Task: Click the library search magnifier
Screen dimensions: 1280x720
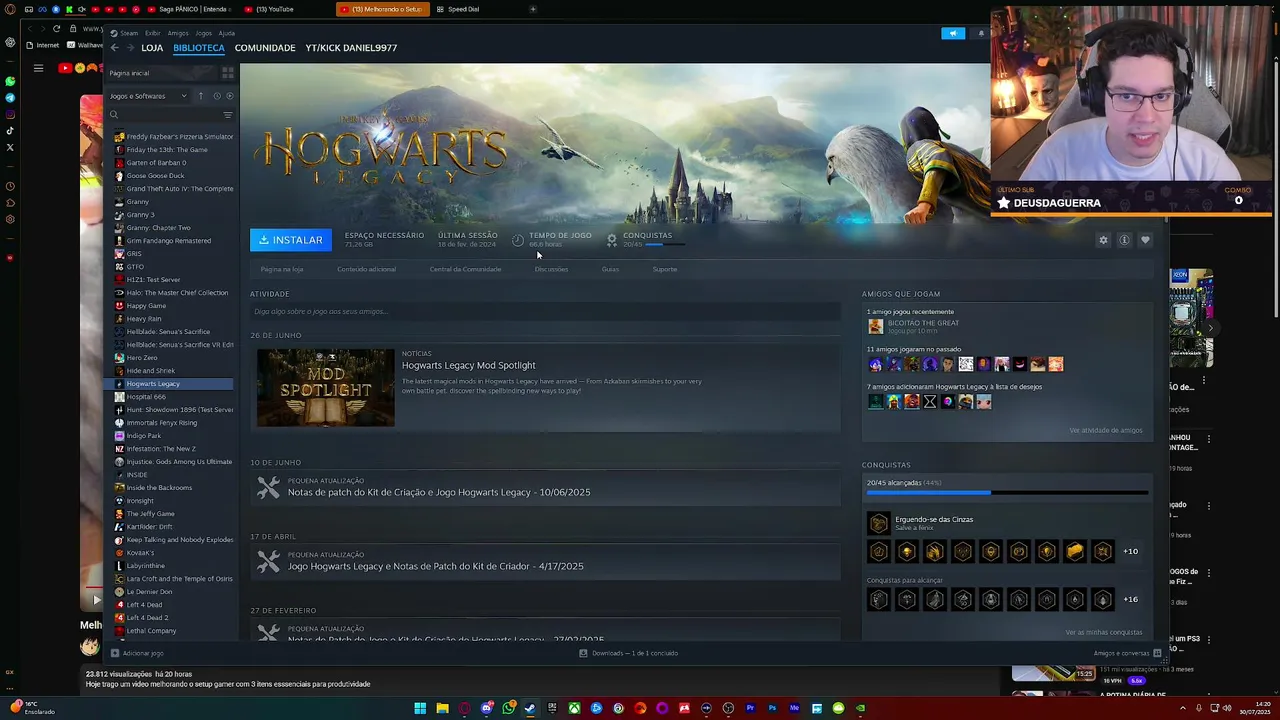Action: [x=114, y=115]
